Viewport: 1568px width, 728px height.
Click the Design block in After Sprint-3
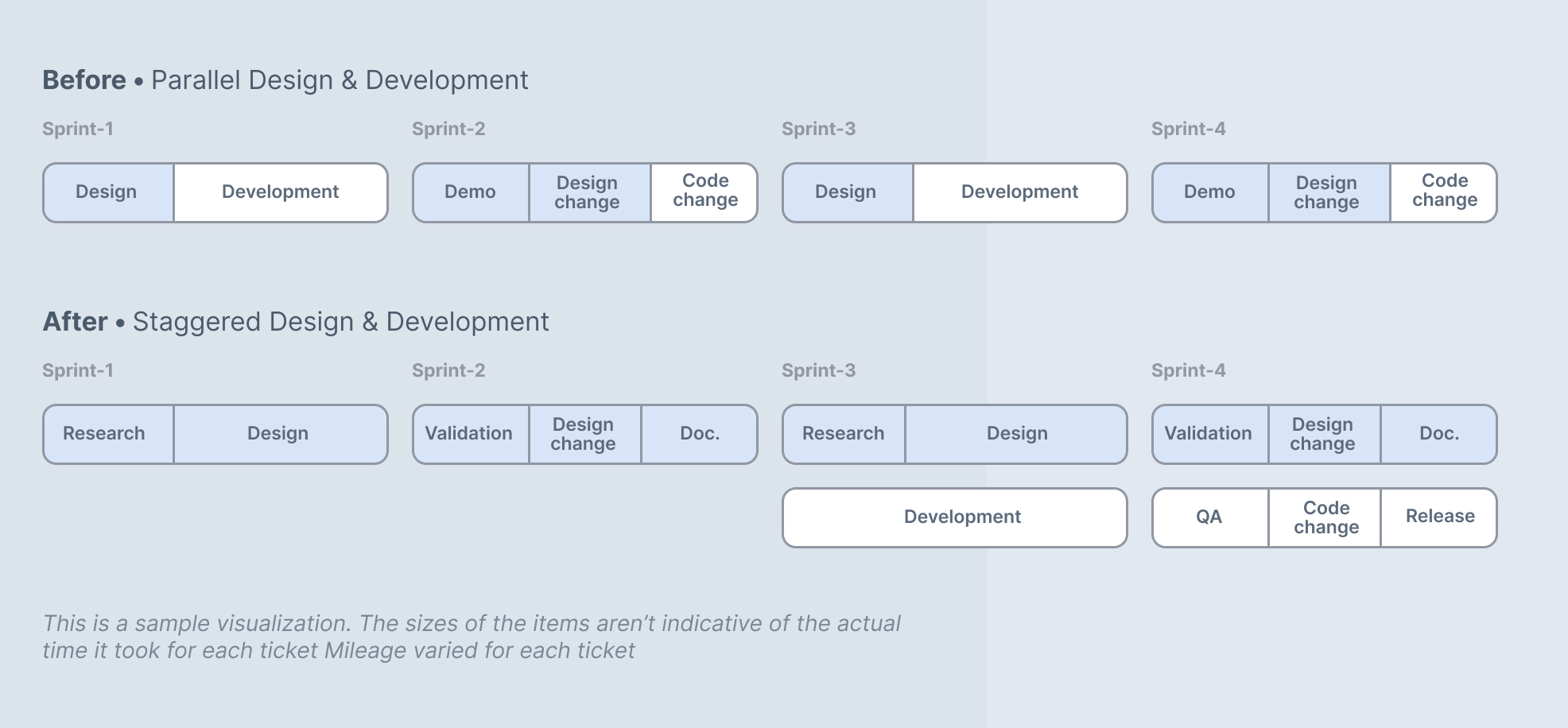click(1016, 434)
